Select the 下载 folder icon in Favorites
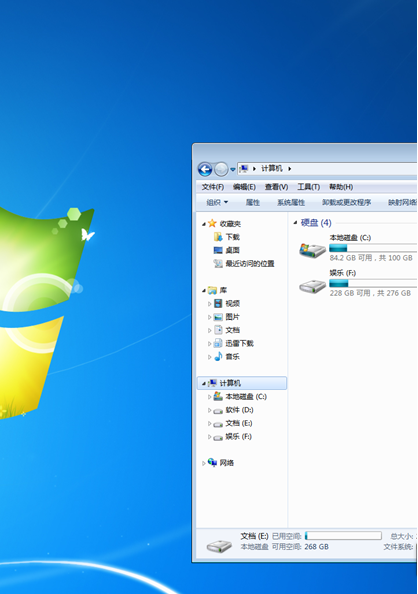The image size is (418, 594). click(x=218, y=237)
